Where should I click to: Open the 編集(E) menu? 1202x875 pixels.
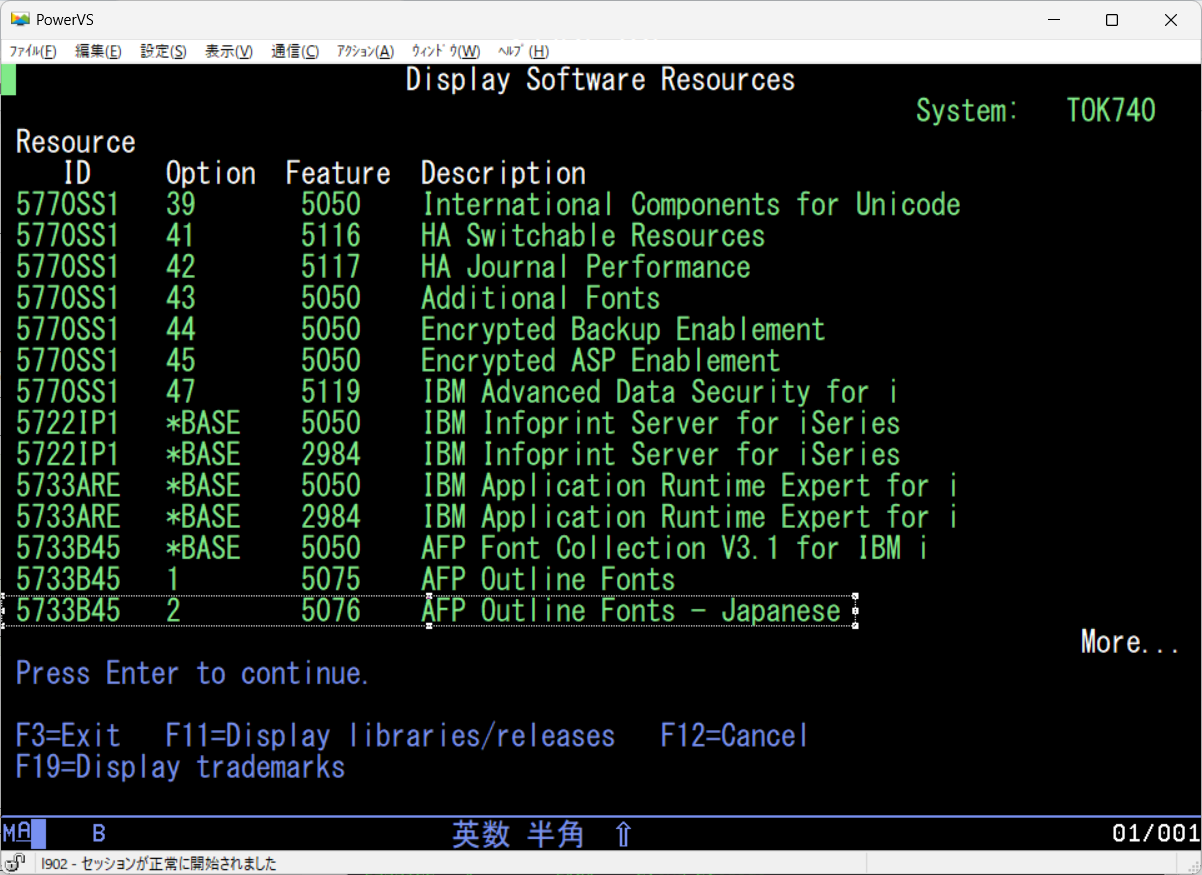[98, 52]
